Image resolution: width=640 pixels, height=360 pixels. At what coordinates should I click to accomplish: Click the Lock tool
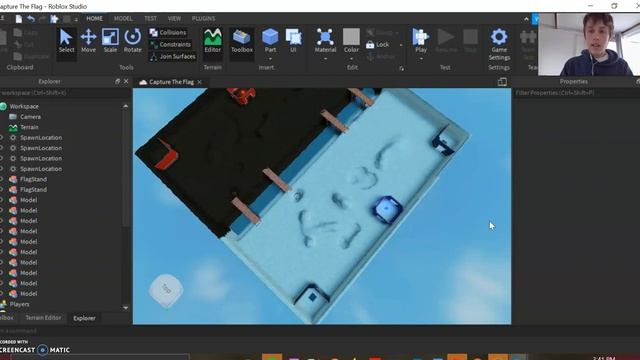click(x=378, y=44)
